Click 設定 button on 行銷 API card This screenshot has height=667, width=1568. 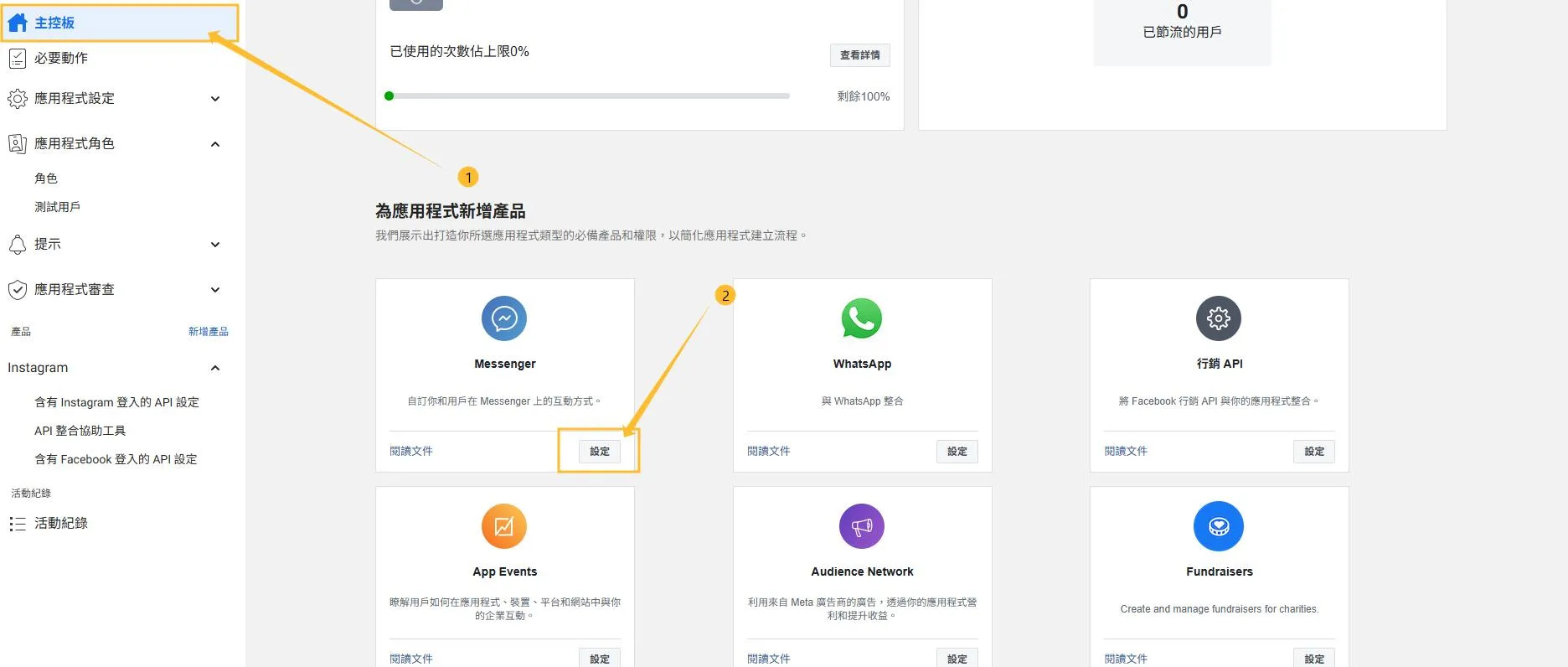point(1314,452)
